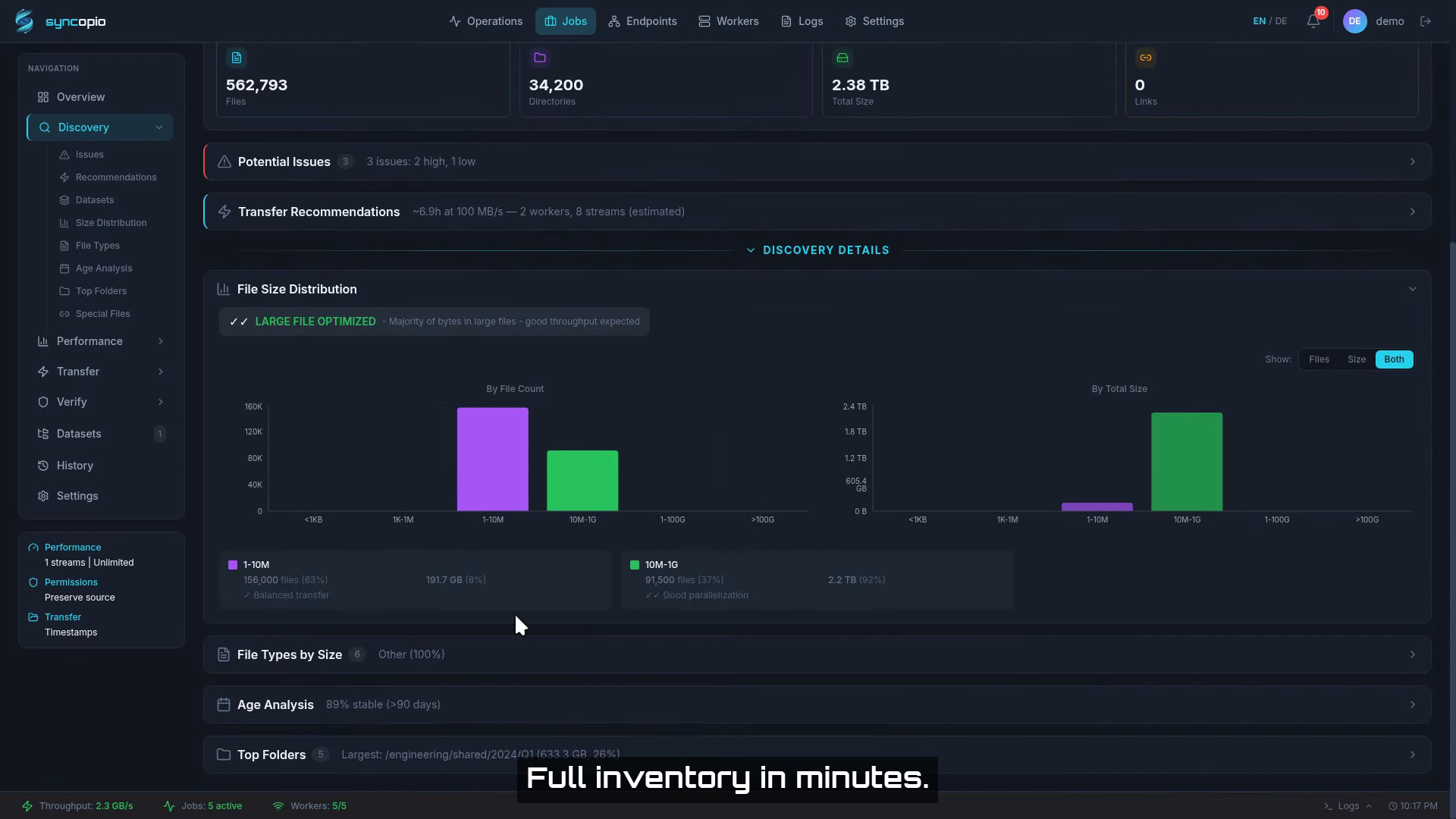Click the Total Size drive icon
Viewport: 1456px width, 819px height.
[843, 58]
